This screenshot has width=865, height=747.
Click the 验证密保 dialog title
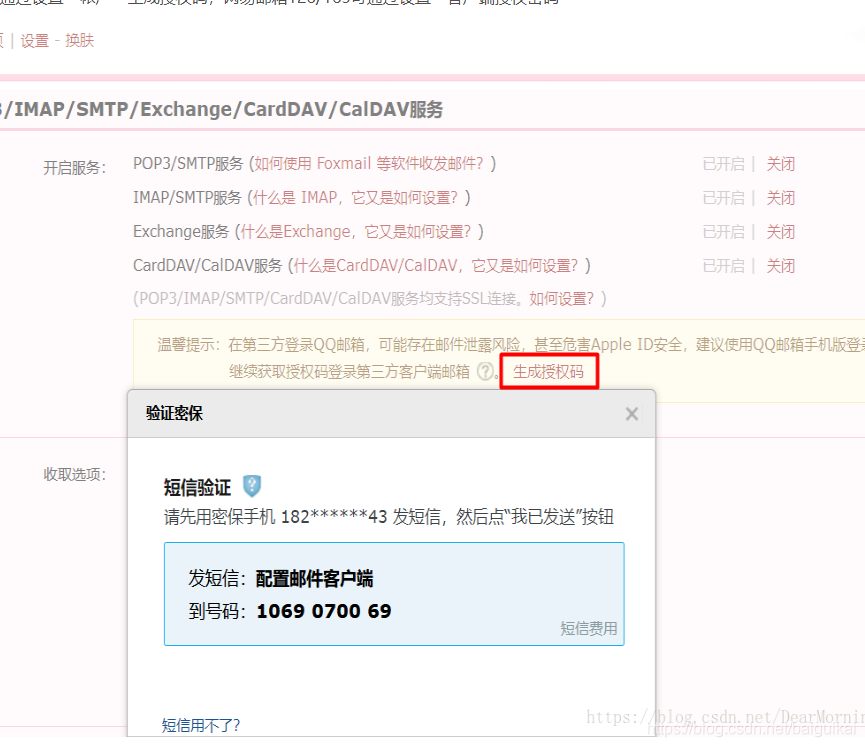point(174,413)
